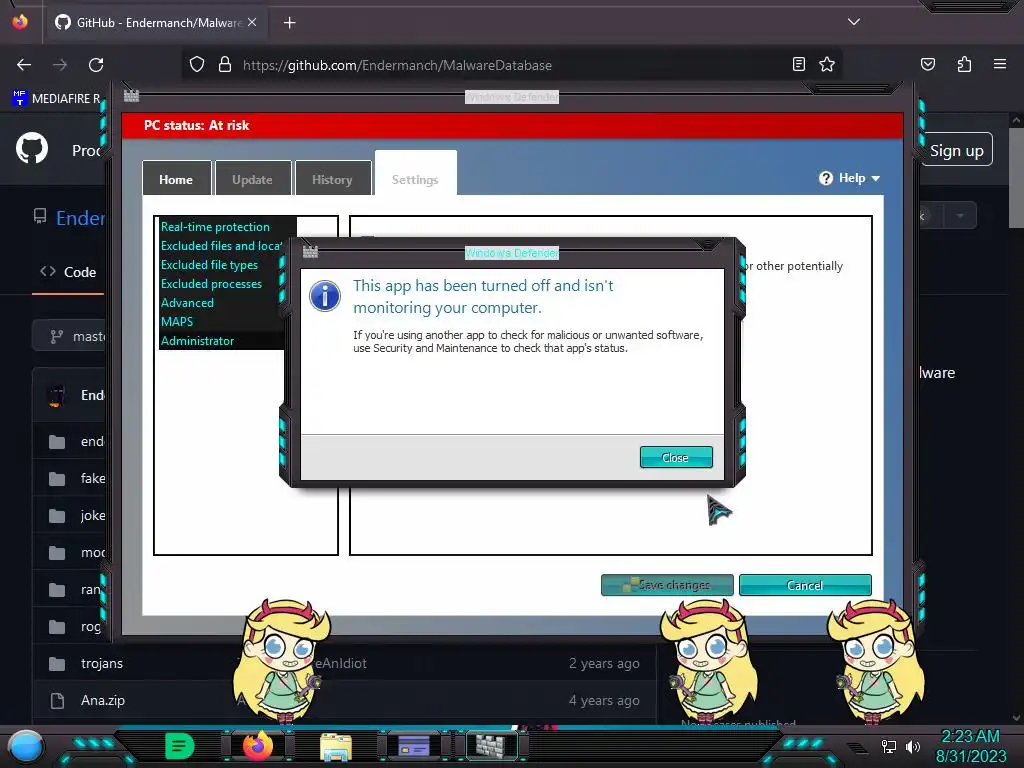Click the site padlock icon
1024x768 pixels.
point(225,64)
